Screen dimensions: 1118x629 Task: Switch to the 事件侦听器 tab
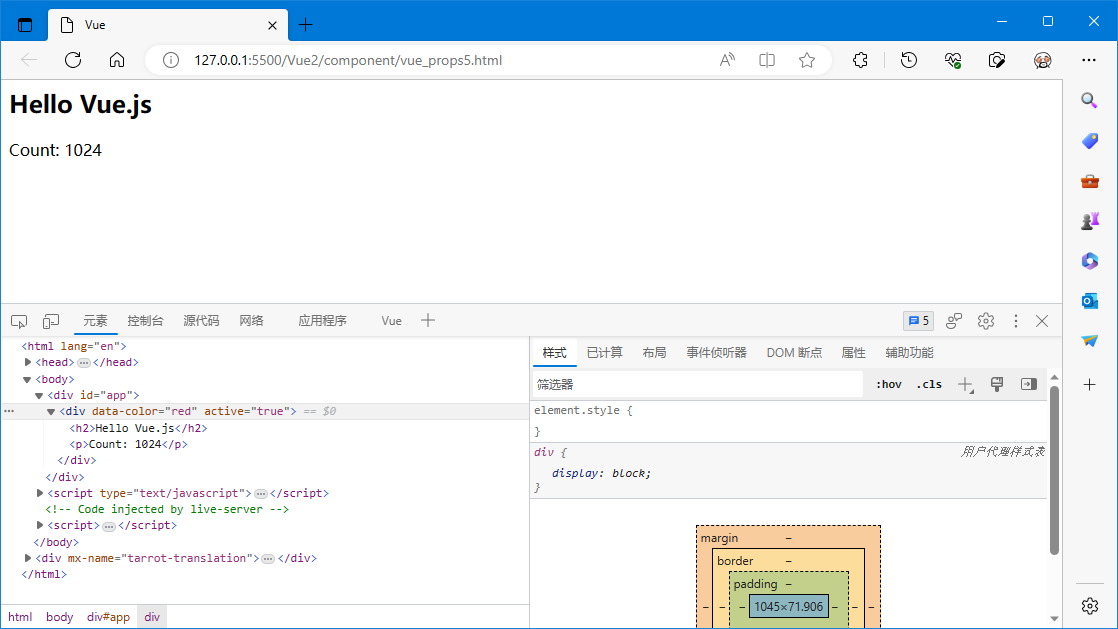click(x=717, y=353)
